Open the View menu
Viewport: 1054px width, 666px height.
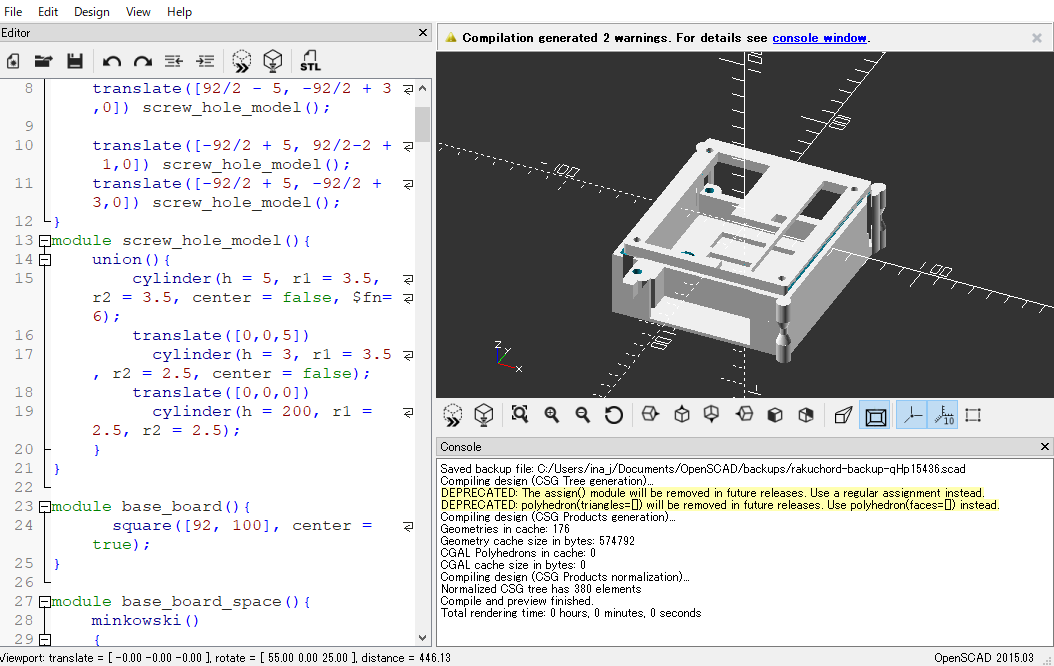coord(138,11)
